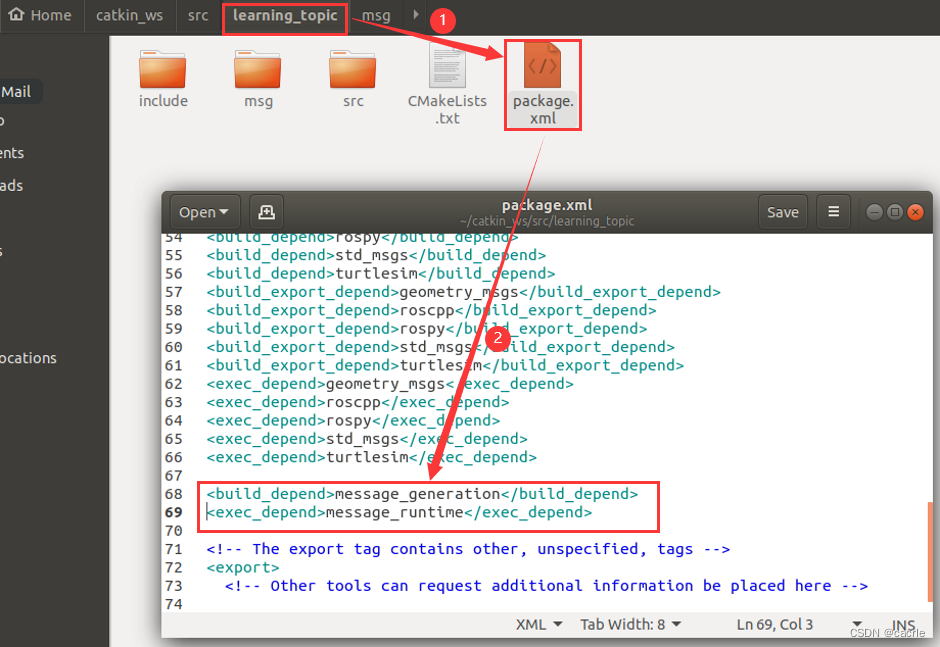Open the gedit hamburger menu
The width and height of the screenshot is (940, 647).
[833, 212]
